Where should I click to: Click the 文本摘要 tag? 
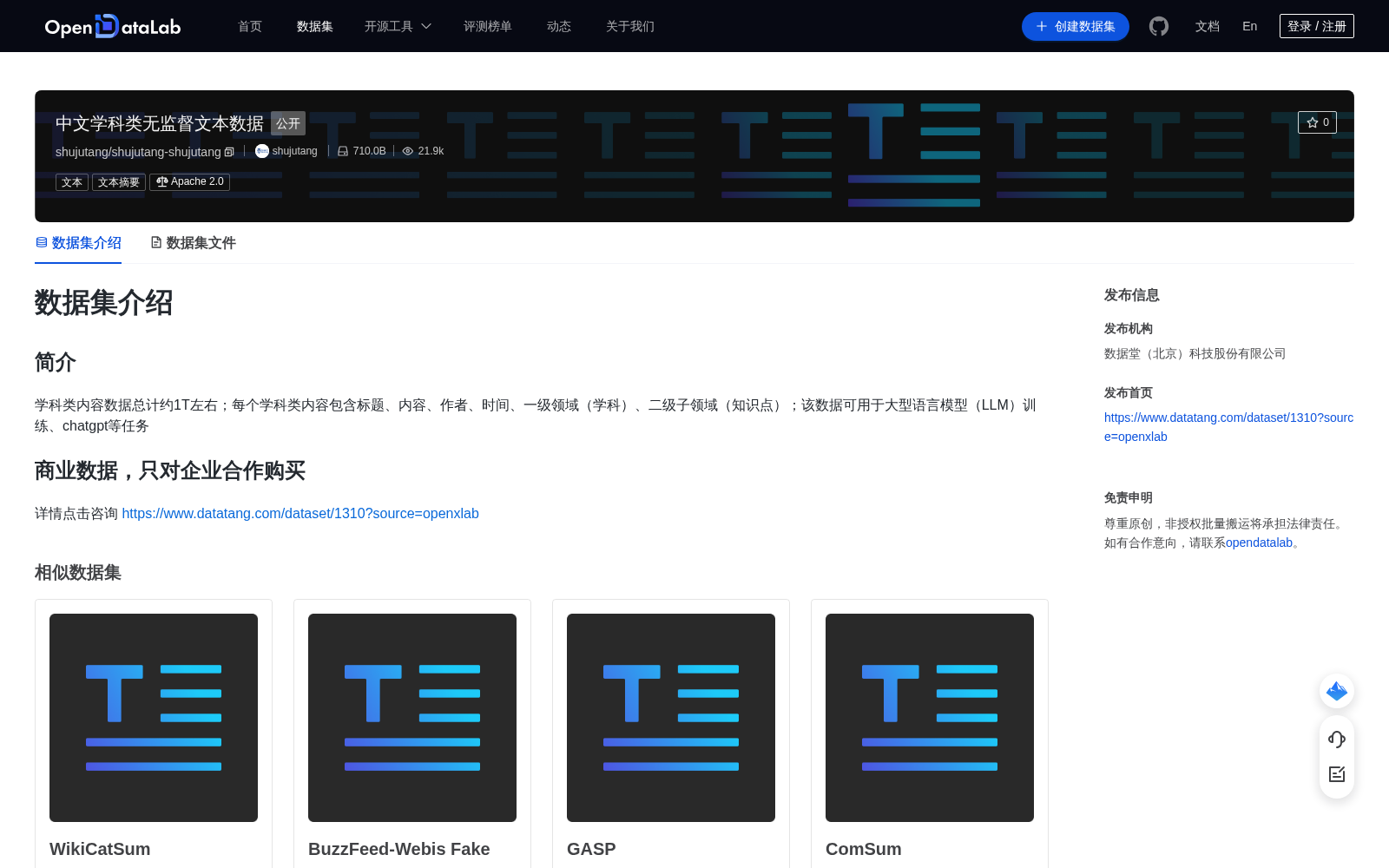(119, 182)
